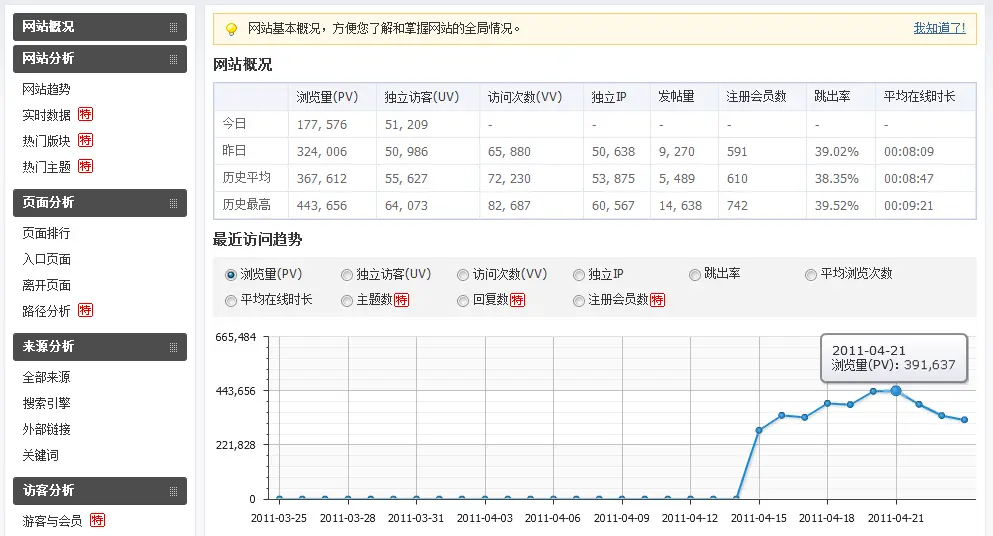Click the red 特 badge beside 回复数
993x536 pixels.
(517, 300)
